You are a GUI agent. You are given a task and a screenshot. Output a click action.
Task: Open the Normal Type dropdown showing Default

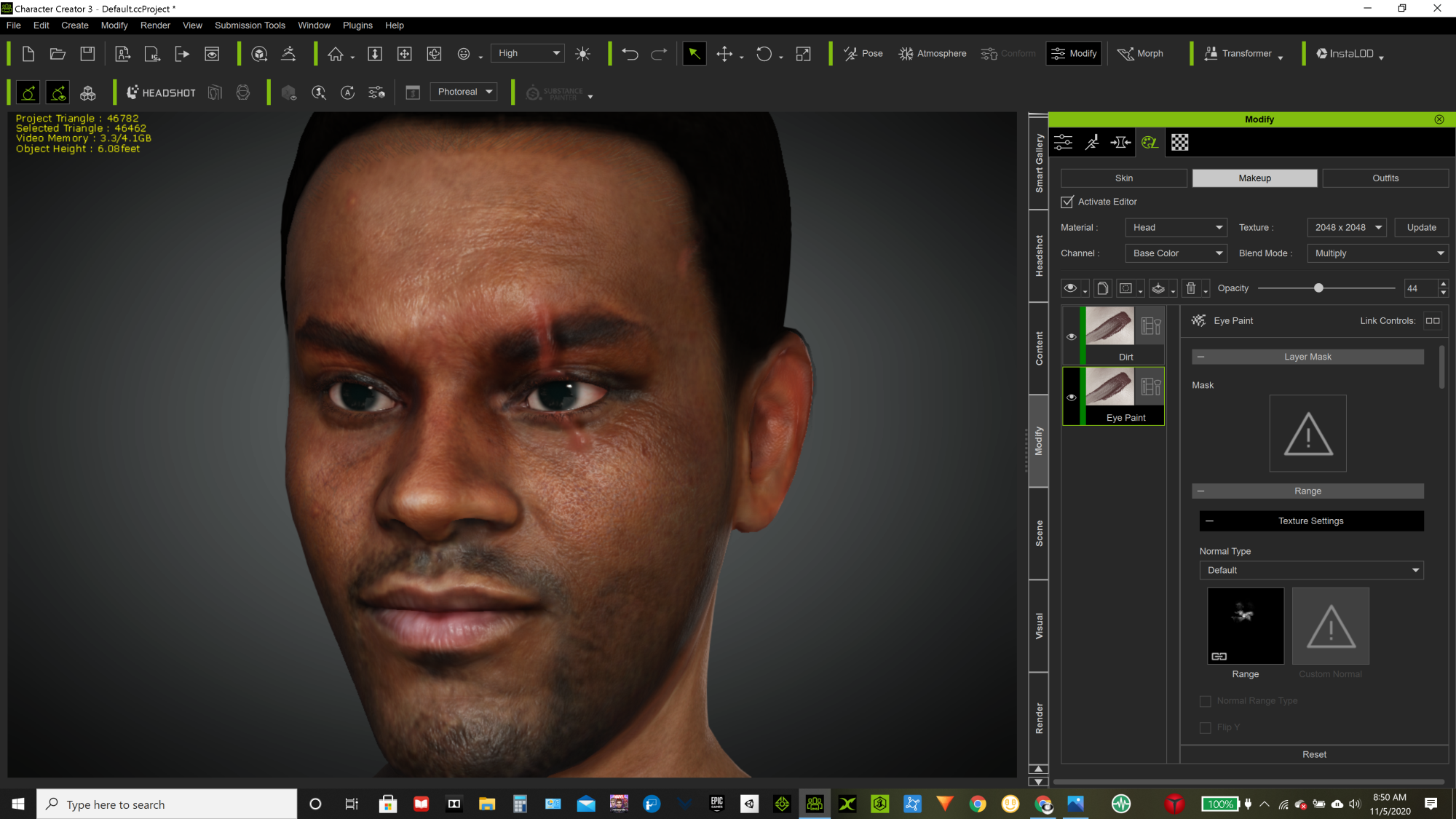point(1312,570)
